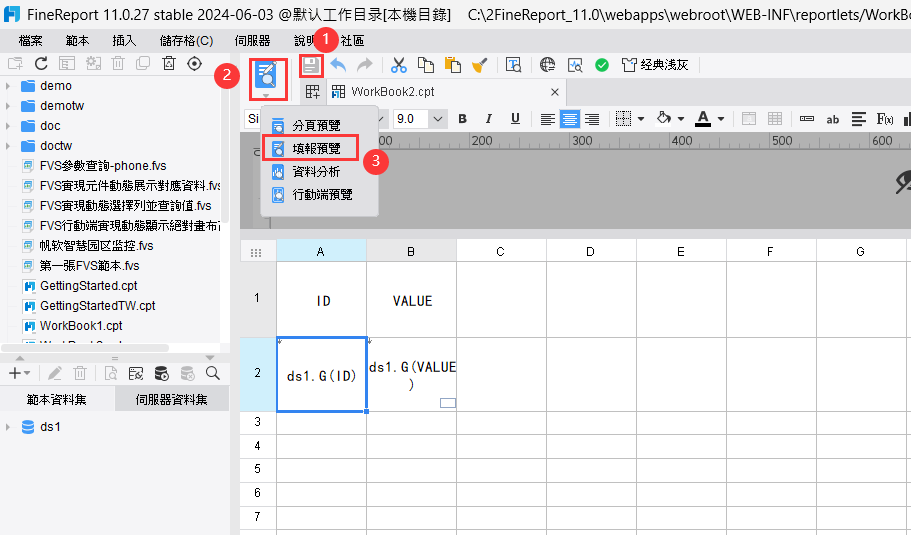Image resolution: width=911 pixels, height=535 pixels.
Task: Preview dataset with database play icon
Action: [x=162, y=374]
